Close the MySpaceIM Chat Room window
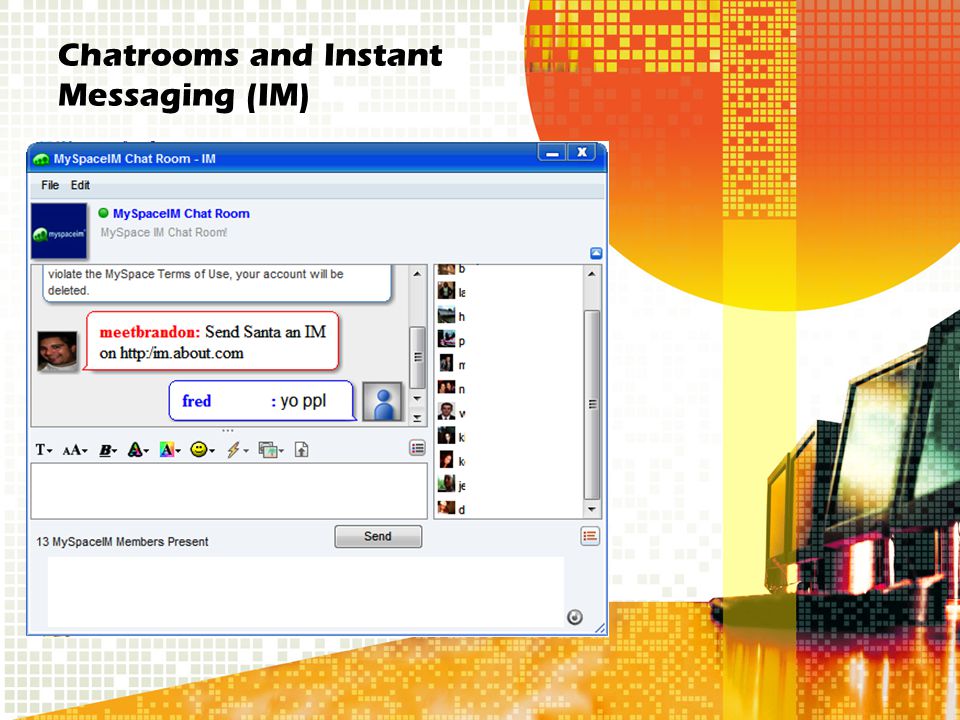The image size is (960, 720). click(581, 152)
